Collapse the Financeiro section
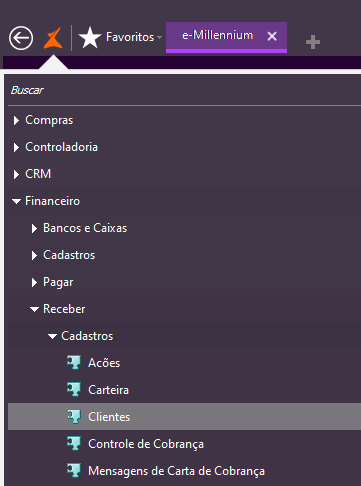 tap(16, 201)
